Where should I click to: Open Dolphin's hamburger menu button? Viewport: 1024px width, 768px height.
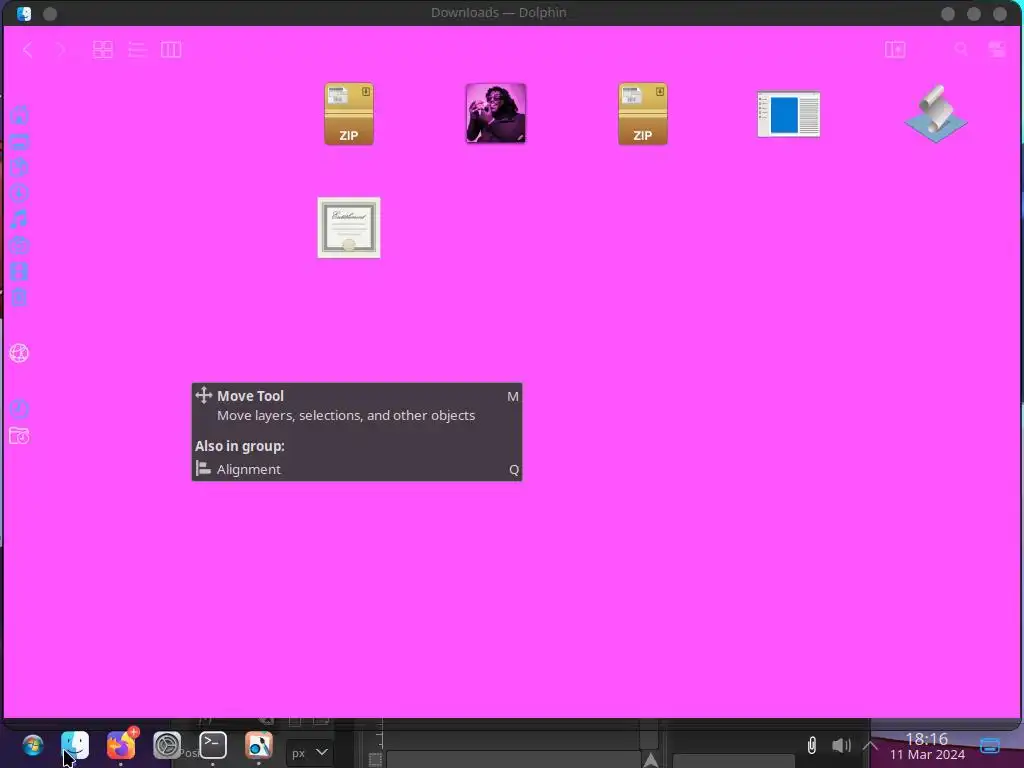click(997, 50)
